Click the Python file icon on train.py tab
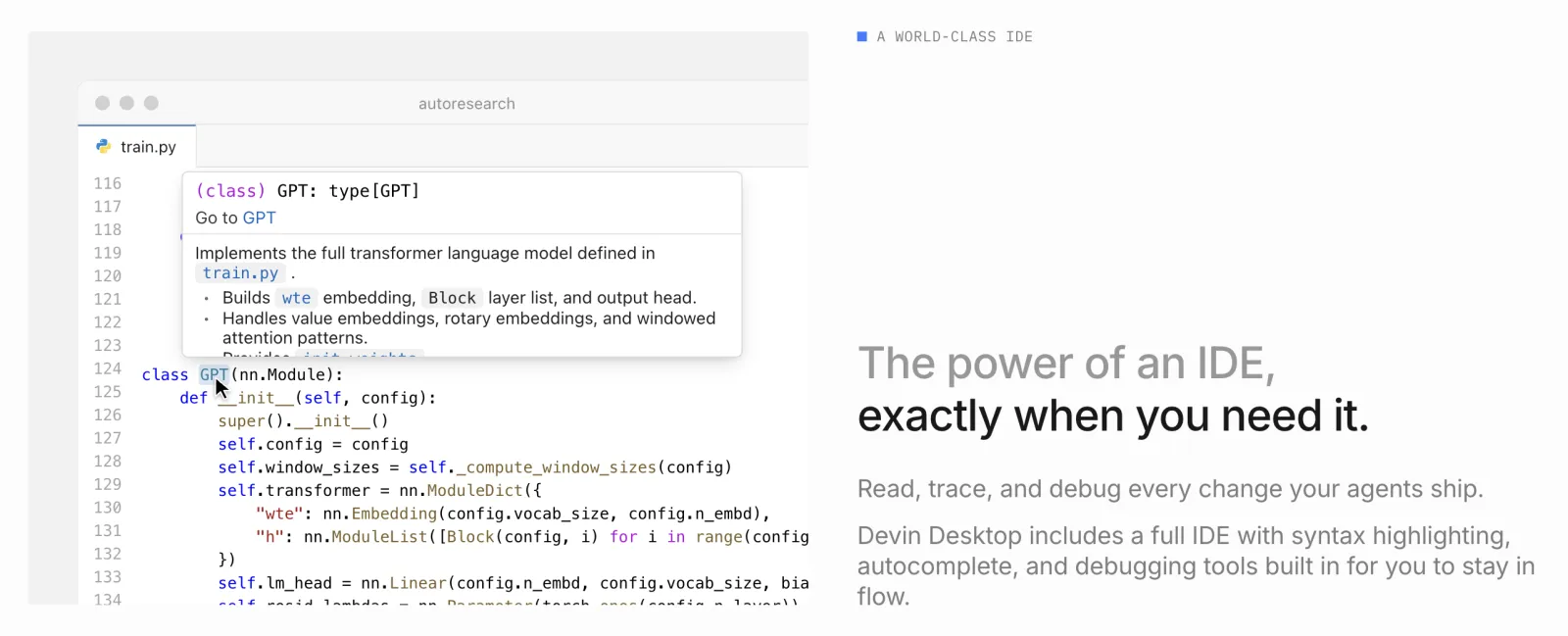This screenshot has height=636, width=1568. (x=103, y=146)
